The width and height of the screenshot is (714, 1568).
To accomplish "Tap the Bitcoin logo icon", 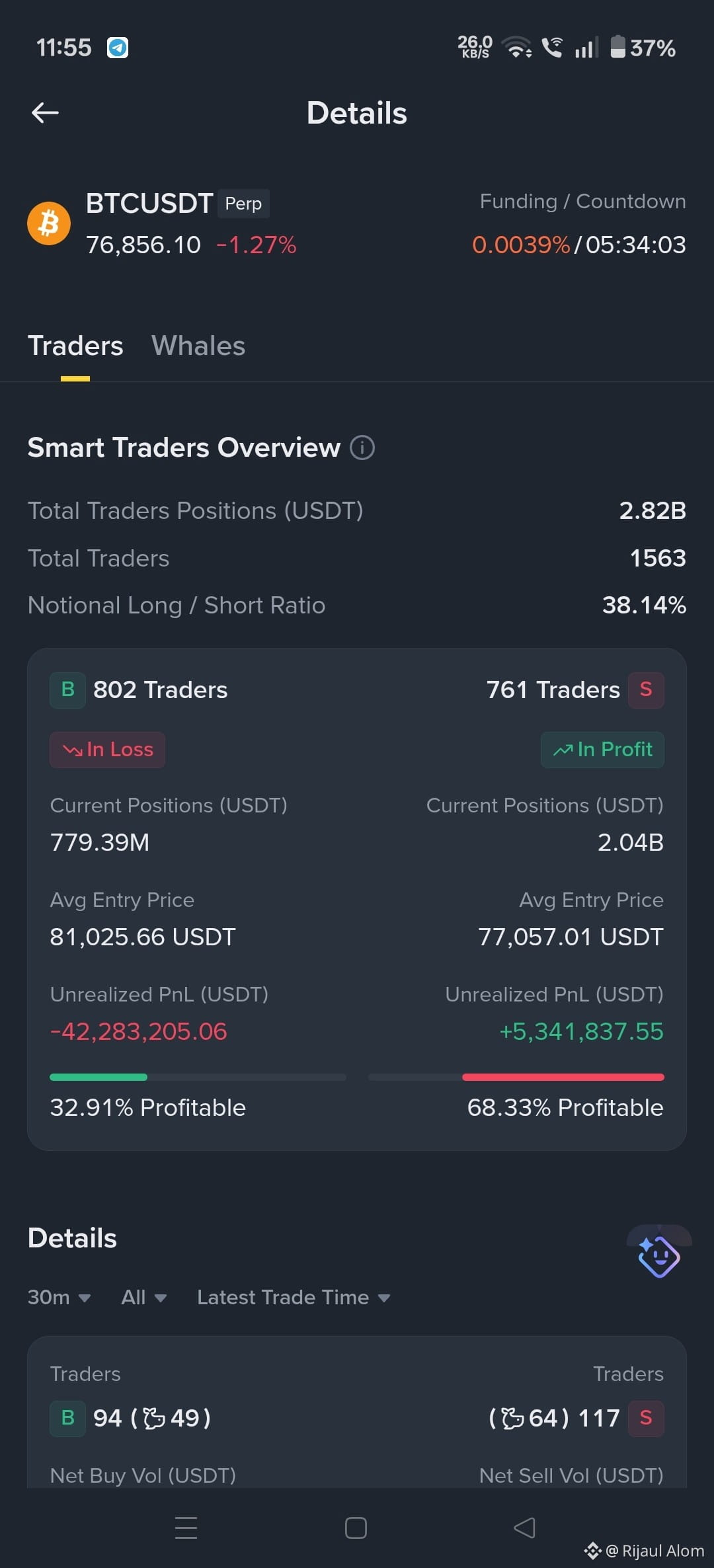I will pyautogui.click(x=49, y=223).
